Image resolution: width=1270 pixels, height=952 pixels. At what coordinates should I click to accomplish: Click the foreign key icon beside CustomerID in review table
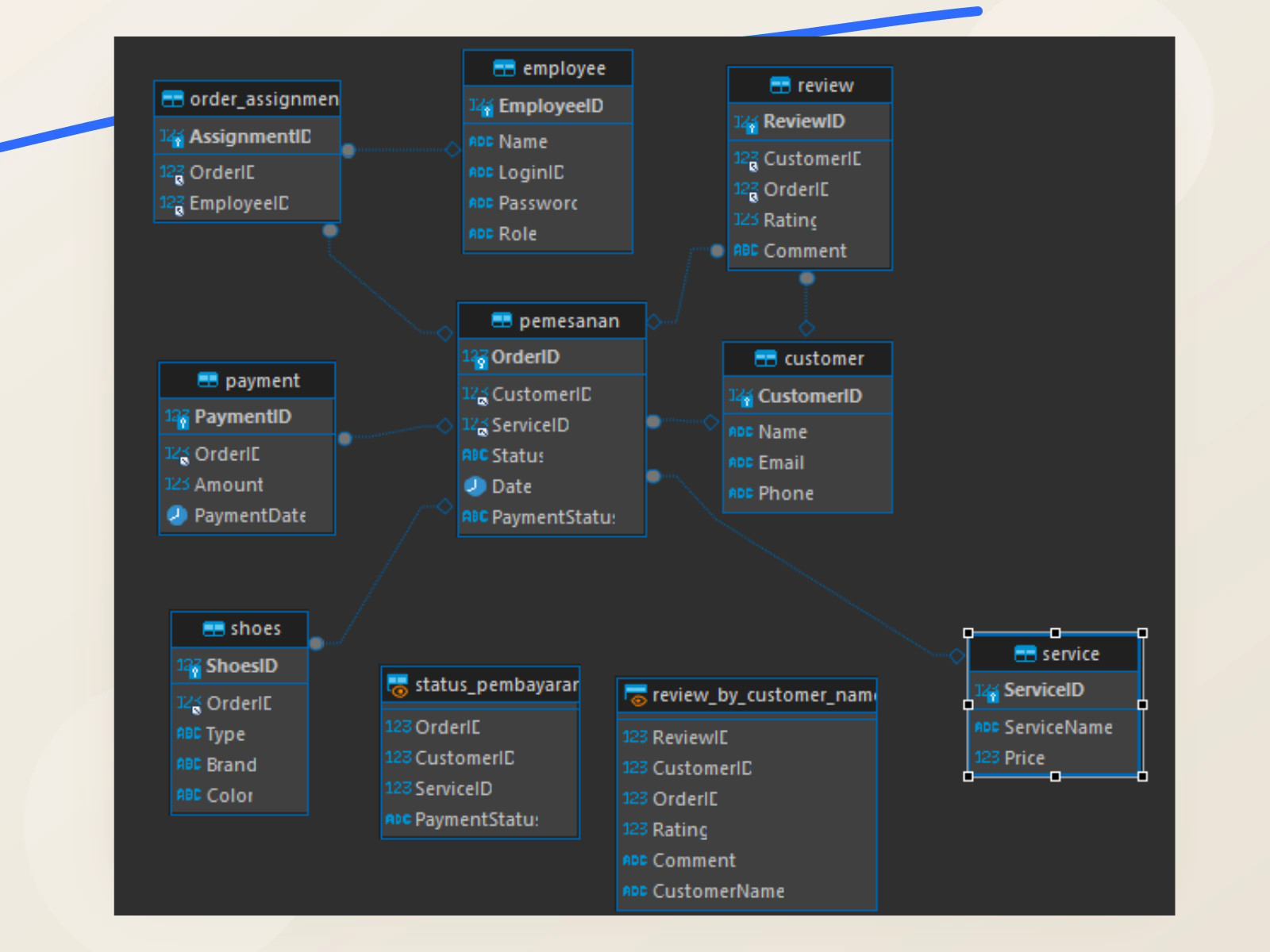746,160
